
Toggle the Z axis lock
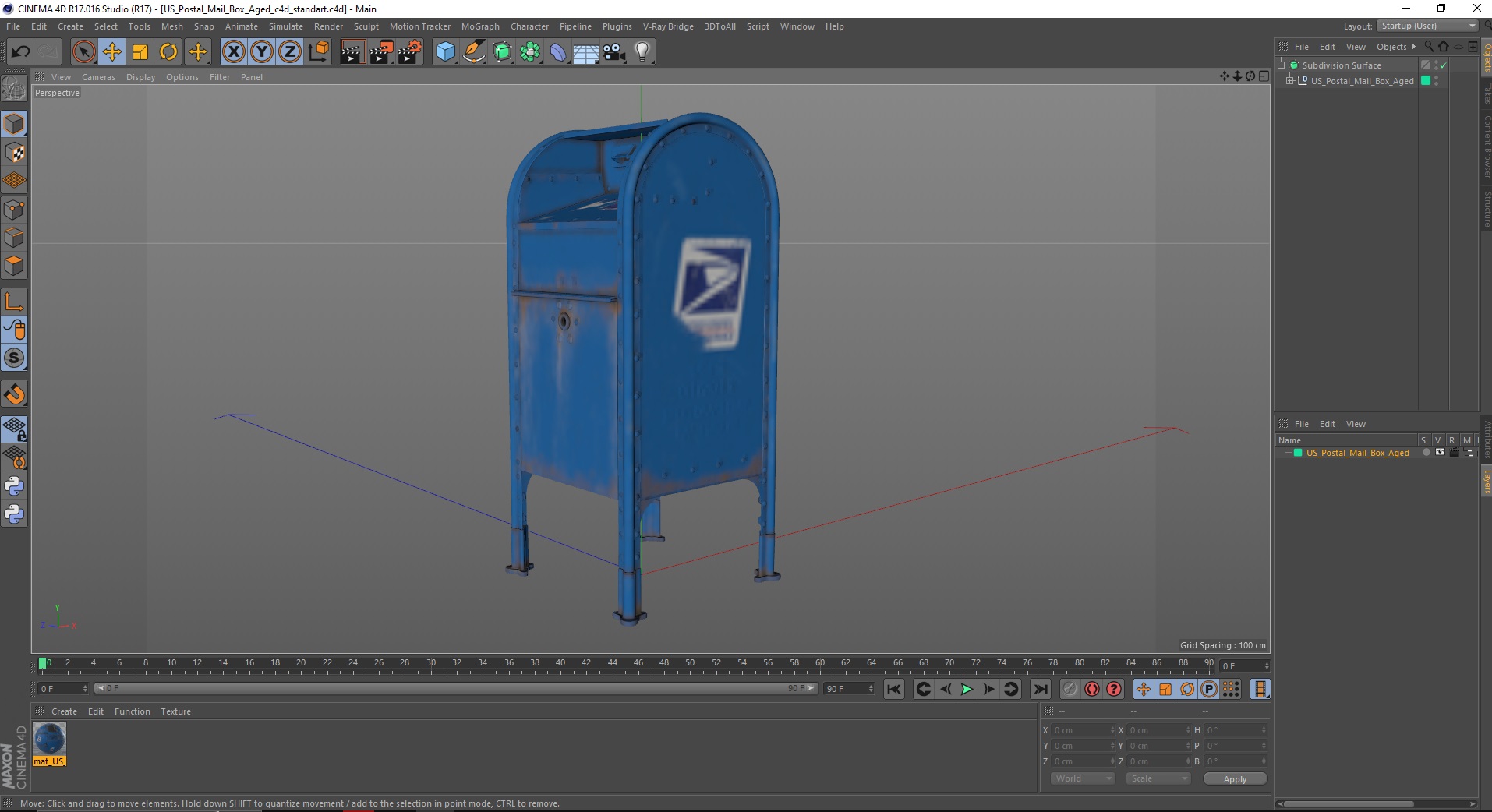pos(290,52)
